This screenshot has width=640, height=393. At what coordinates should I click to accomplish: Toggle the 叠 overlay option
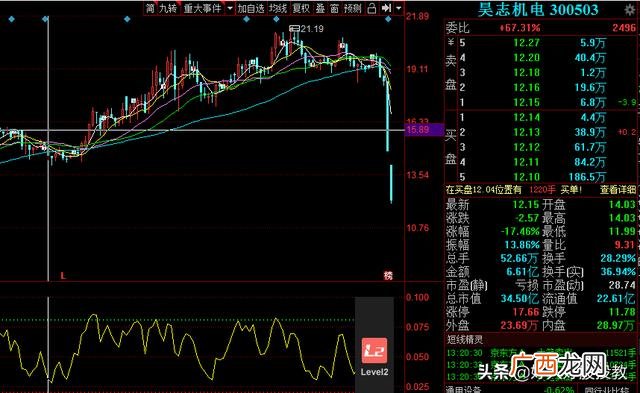tap(320, 8)
